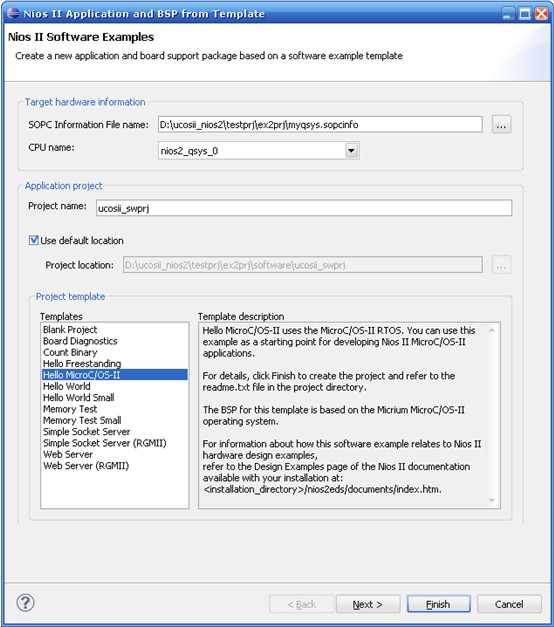554x627 pixels.
Task: Choose Count Binary template
Action: (x=70, y=352)
